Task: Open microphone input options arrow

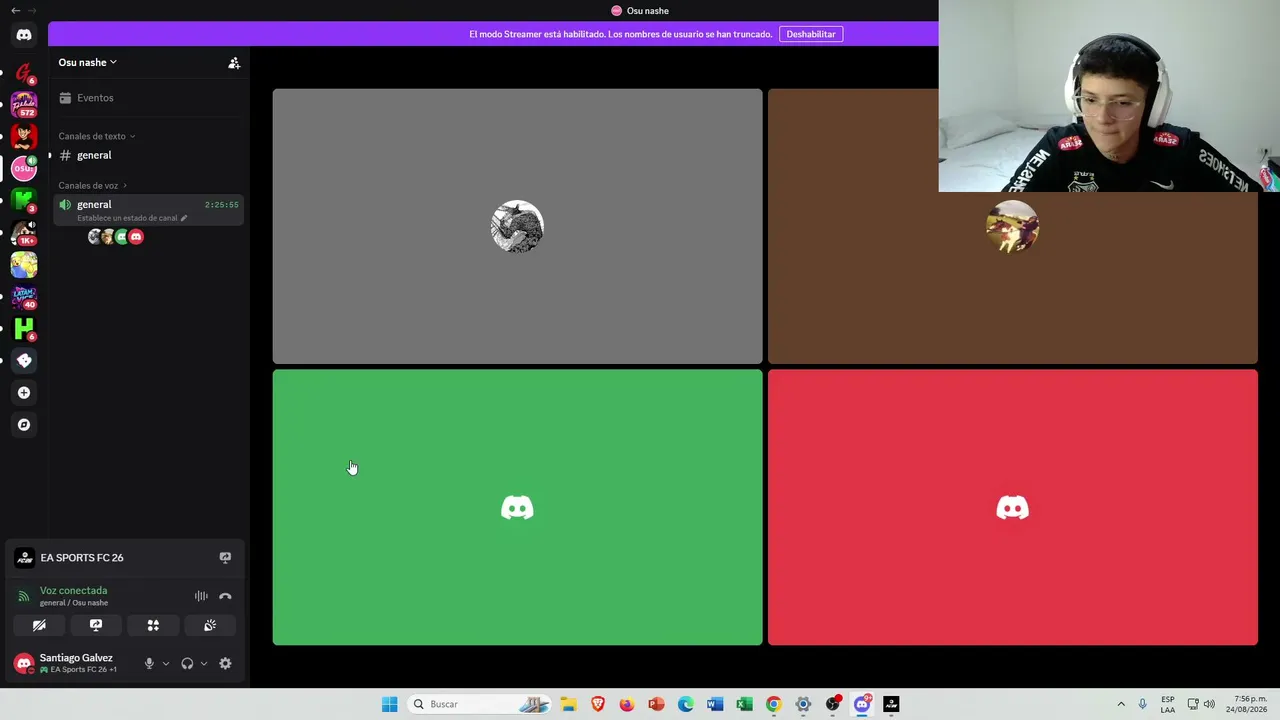Action: point(166,663)
